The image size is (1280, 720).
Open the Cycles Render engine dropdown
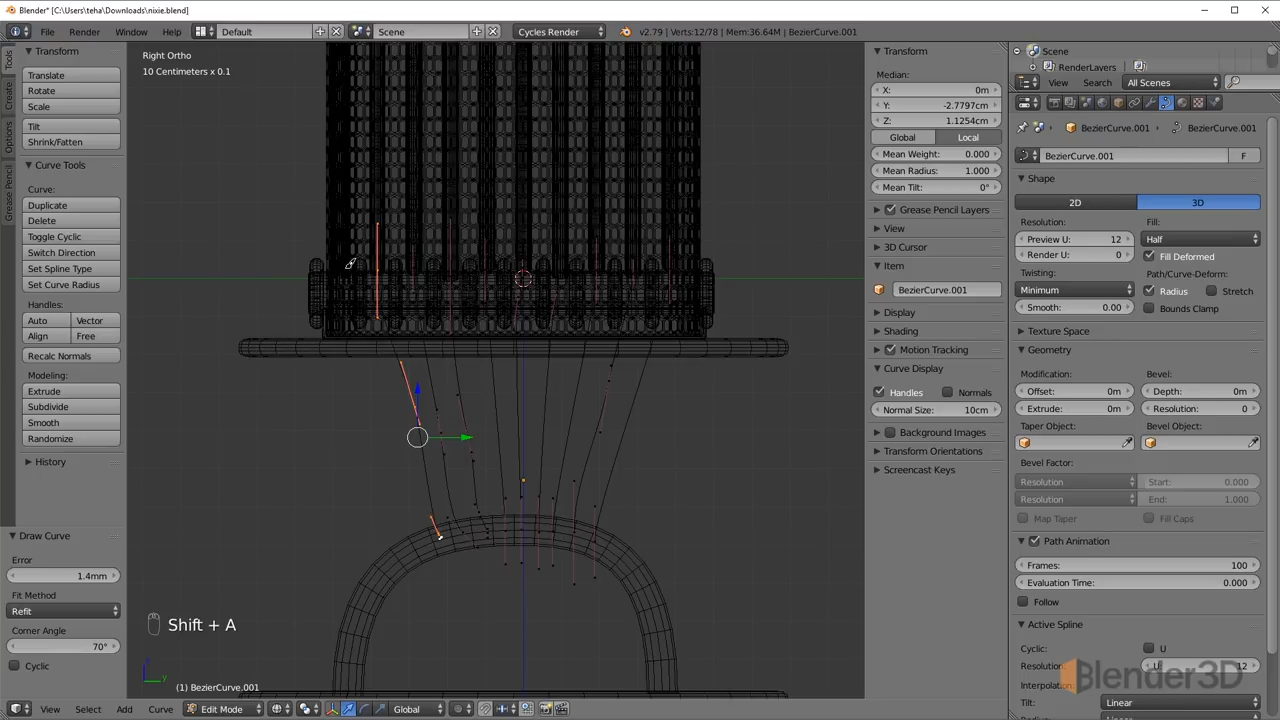click(x=559, y=32)
